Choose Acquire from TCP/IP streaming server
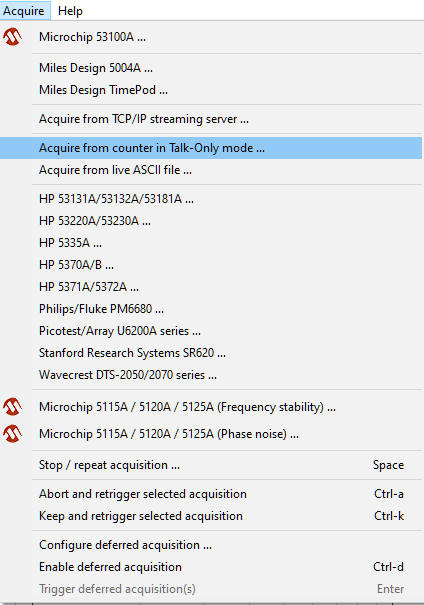 pos(211,119)
